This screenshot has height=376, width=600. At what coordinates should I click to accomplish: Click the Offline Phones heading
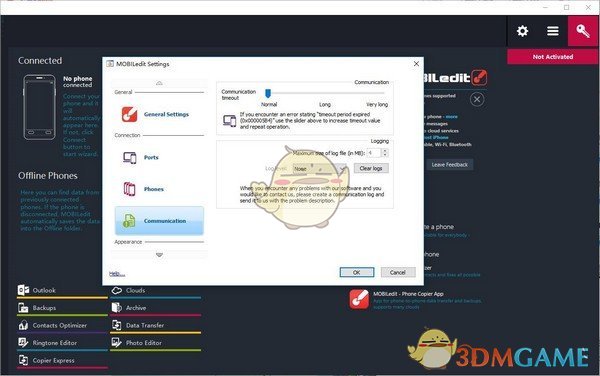coord(48,176)
